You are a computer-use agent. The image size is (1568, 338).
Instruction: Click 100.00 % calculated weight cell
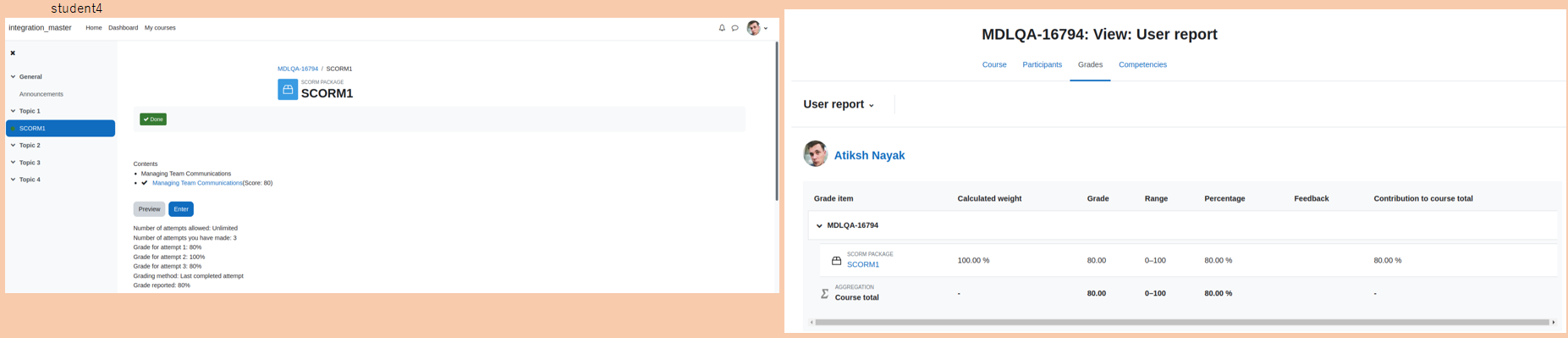pyautogui.click(x=973, y=260)
